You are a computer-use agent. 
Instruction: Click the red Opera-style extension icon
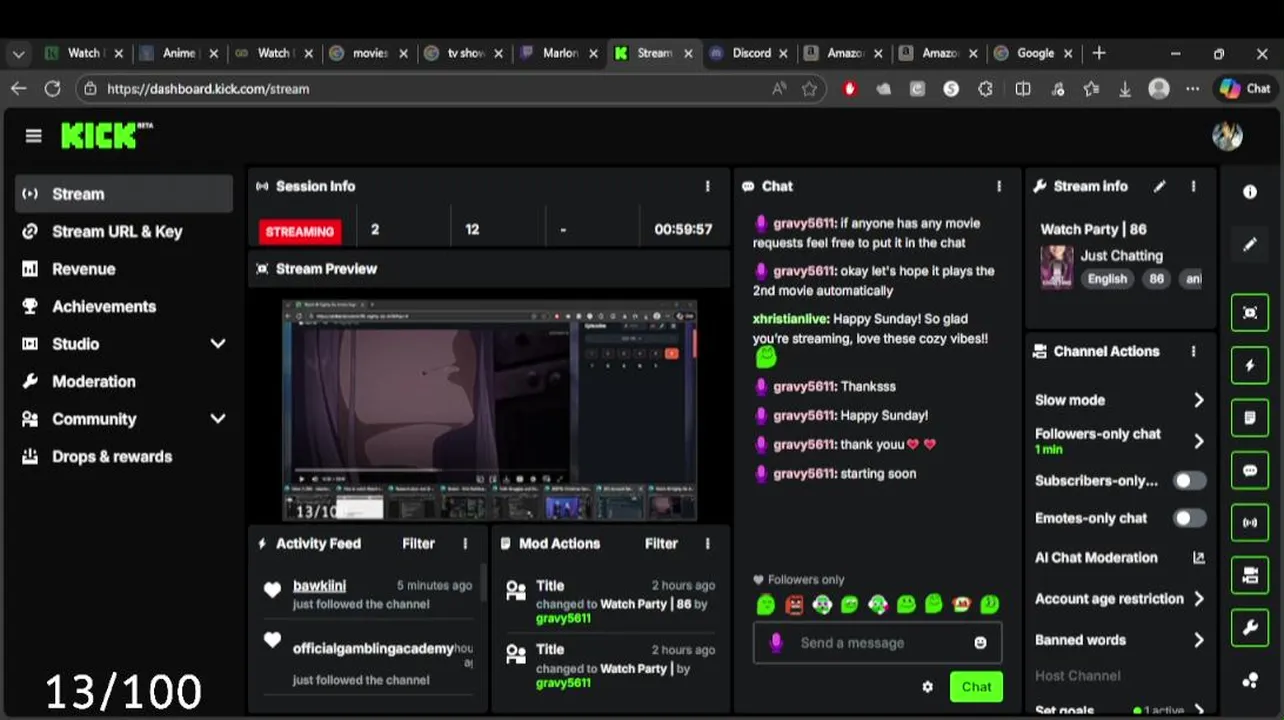pyautogui.click(x=849, y=89)
